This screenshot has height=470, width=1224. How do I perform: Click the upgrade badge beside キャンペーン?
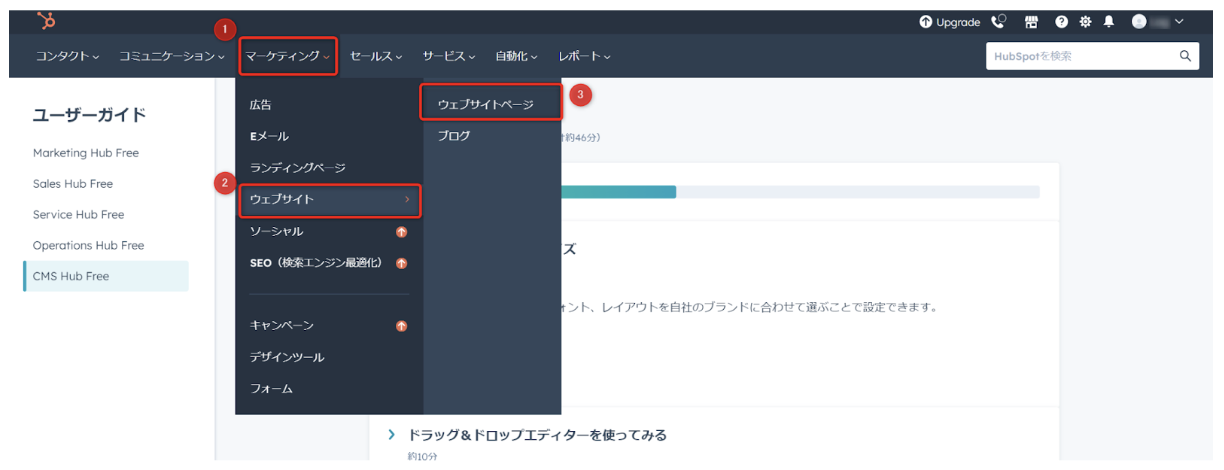pos(401,326)
